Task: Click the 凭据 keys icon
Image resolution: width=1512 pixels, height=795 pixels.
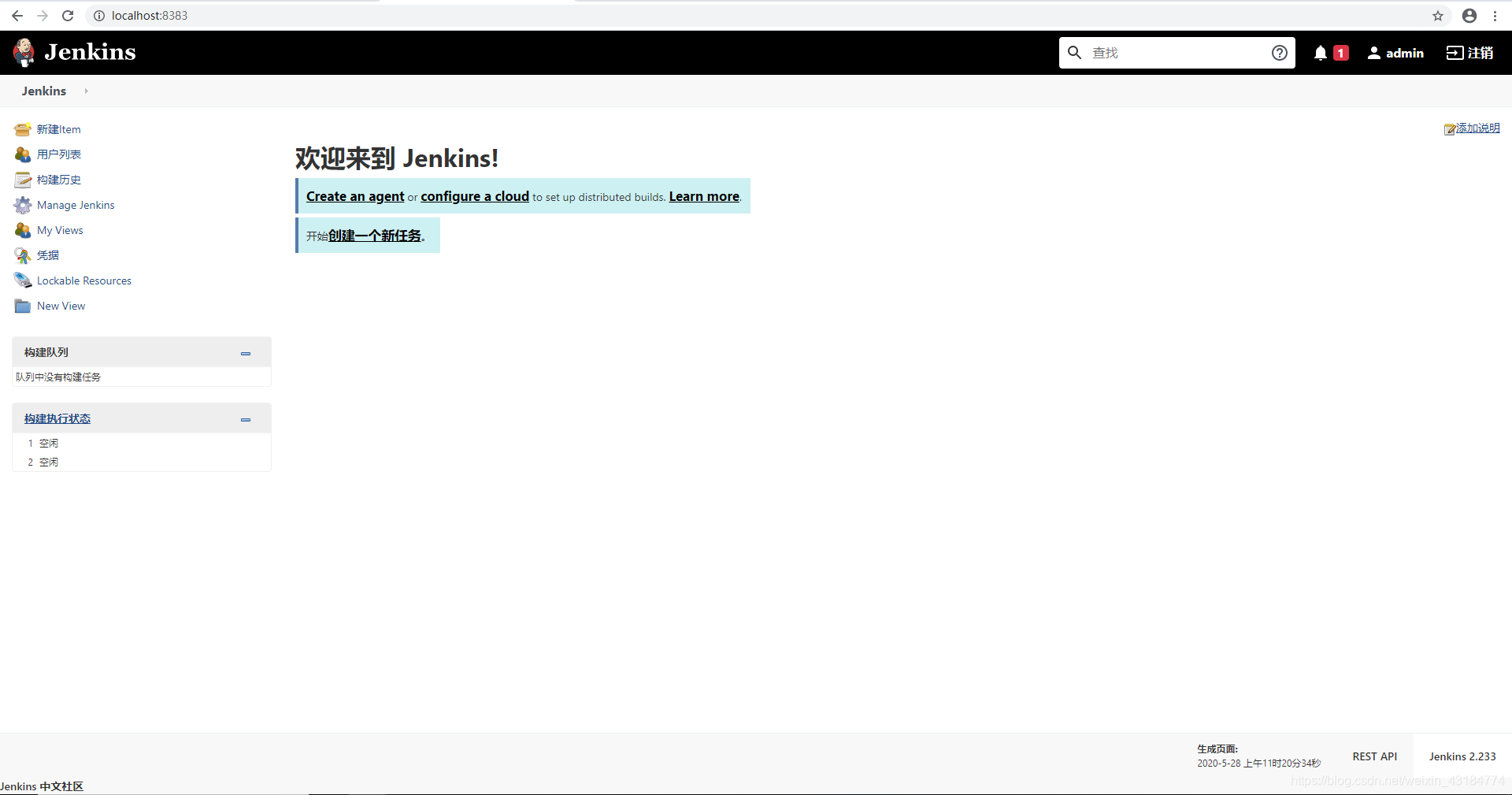Action: (23, 255)
